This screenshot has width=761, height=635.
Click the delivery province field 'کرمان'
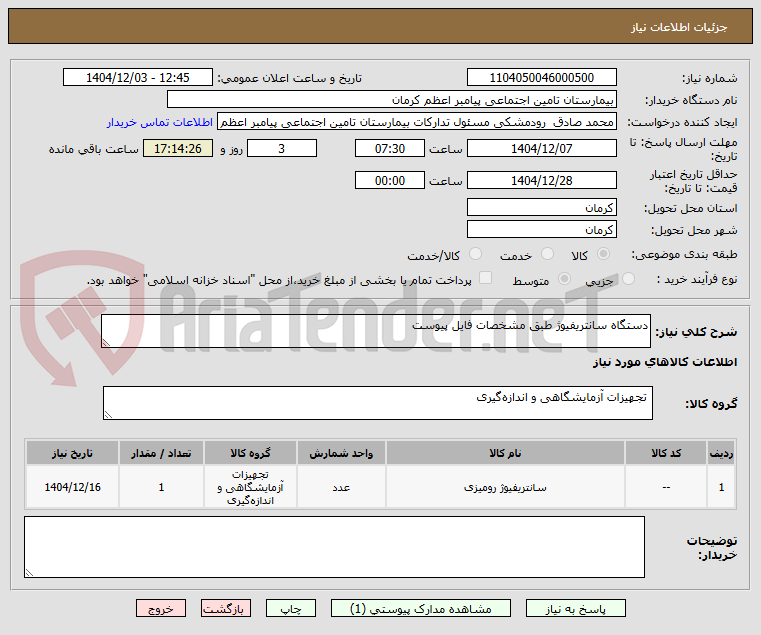click(x=542, y=207)
